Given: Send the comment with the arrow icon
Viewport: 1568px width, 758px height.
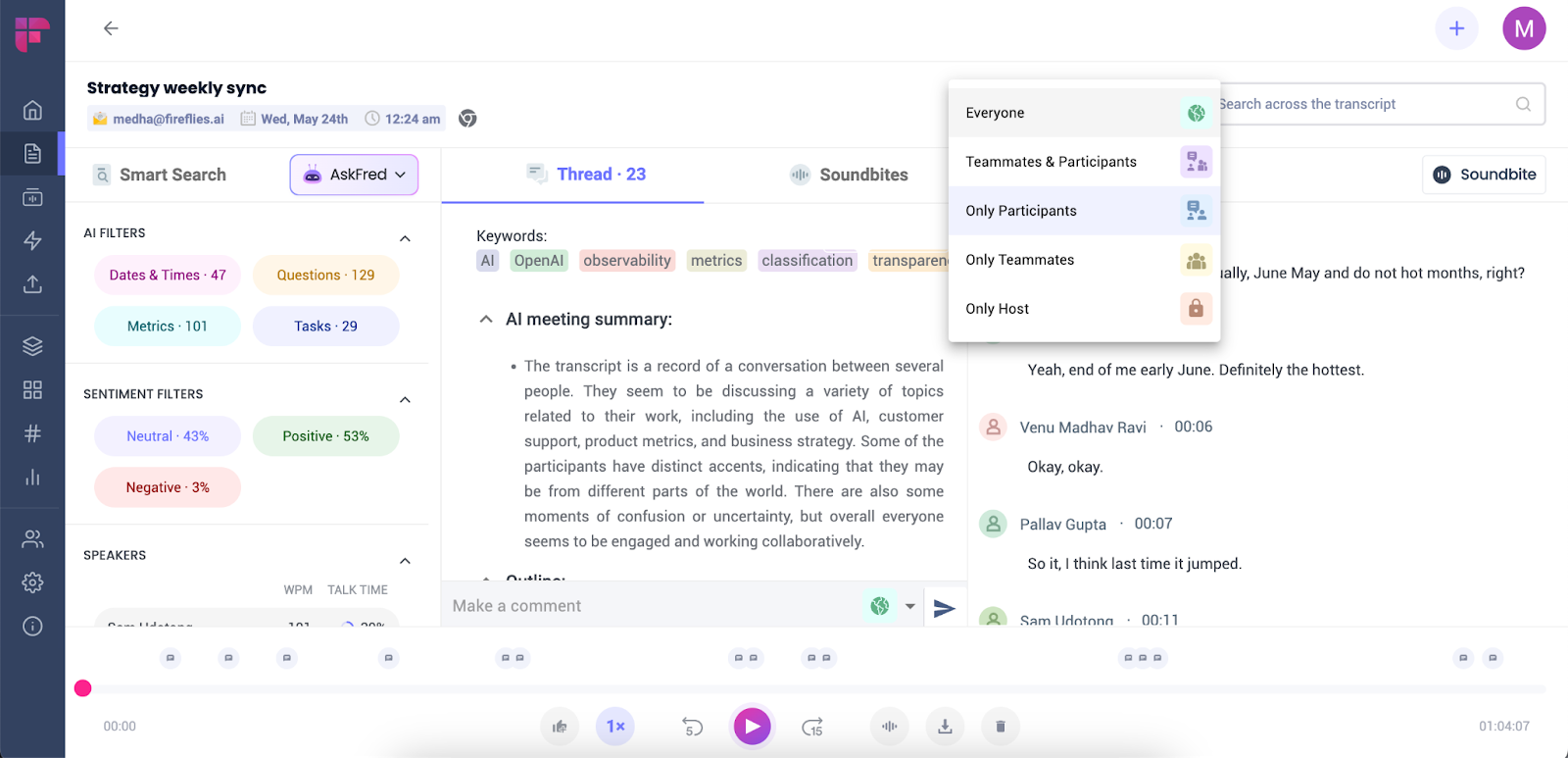Looking at the screenshot, I should pyautogui.click(x=944, y=608).
